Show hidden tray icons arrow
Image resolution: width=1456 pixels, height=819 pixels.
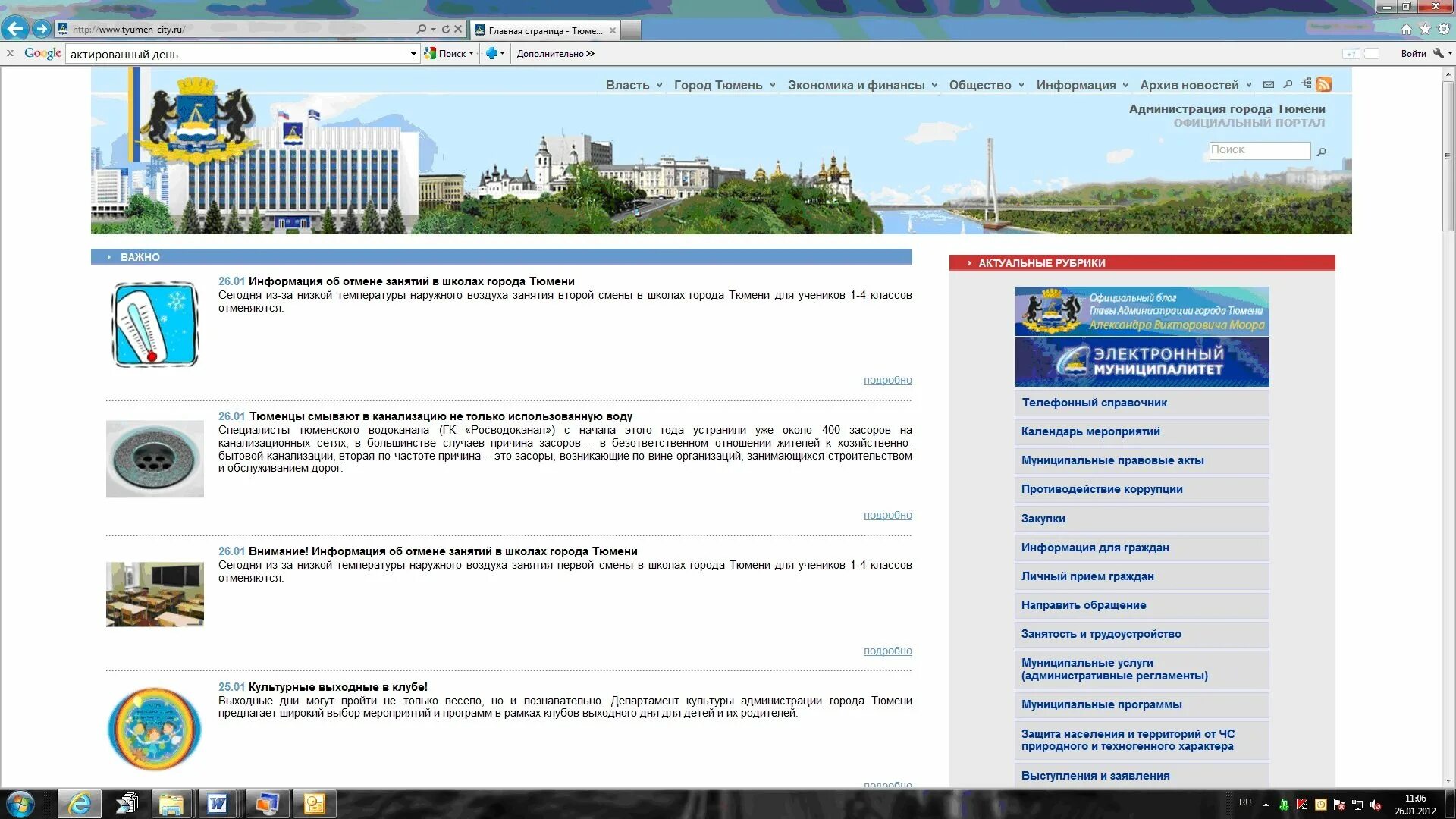[1266, 804]
